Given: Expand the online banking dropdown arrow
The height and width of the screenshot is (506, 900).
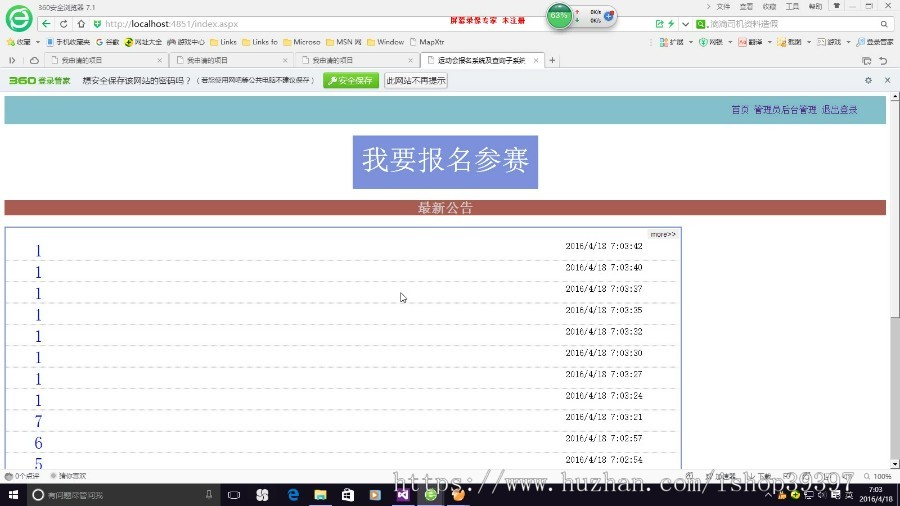Looking at the screenshot, I should tap(730, 42).
